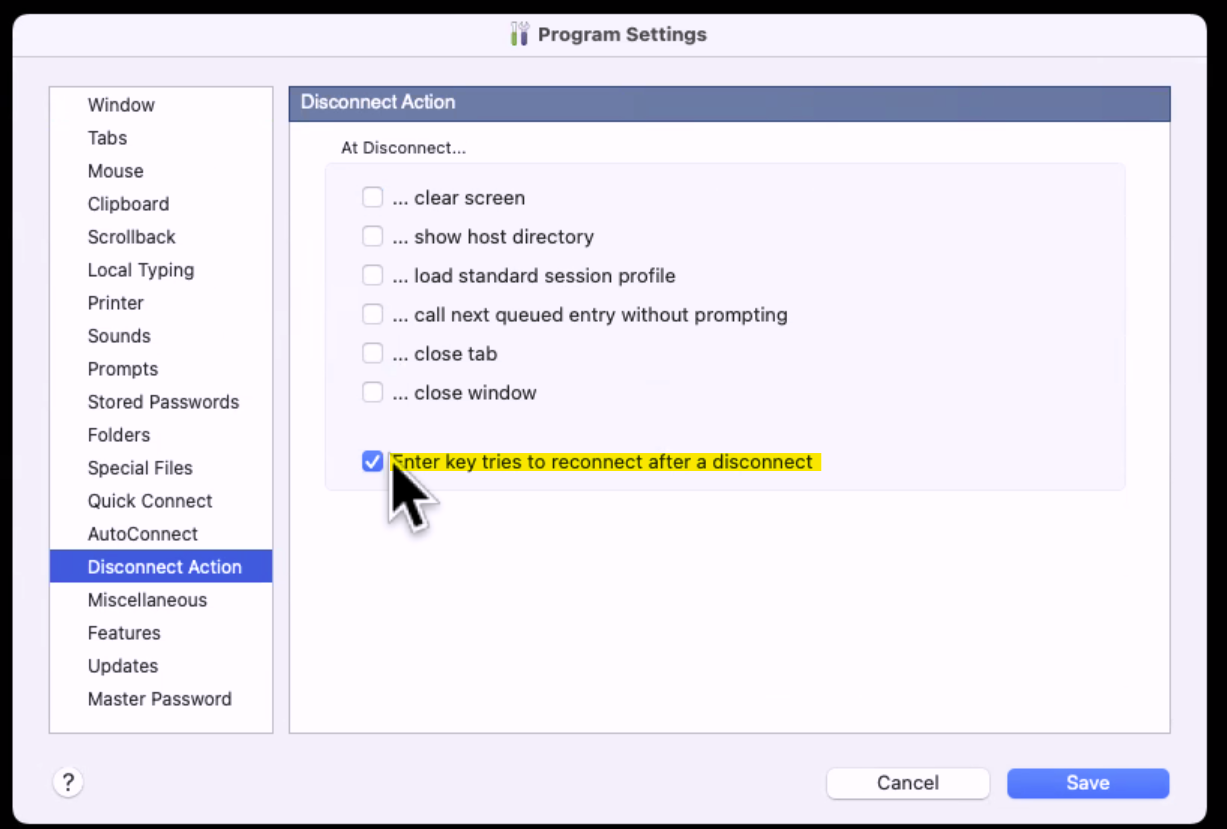1227x829 pixels.
Task: Click the Program Settings title icon
Action: tap(519, 34)
